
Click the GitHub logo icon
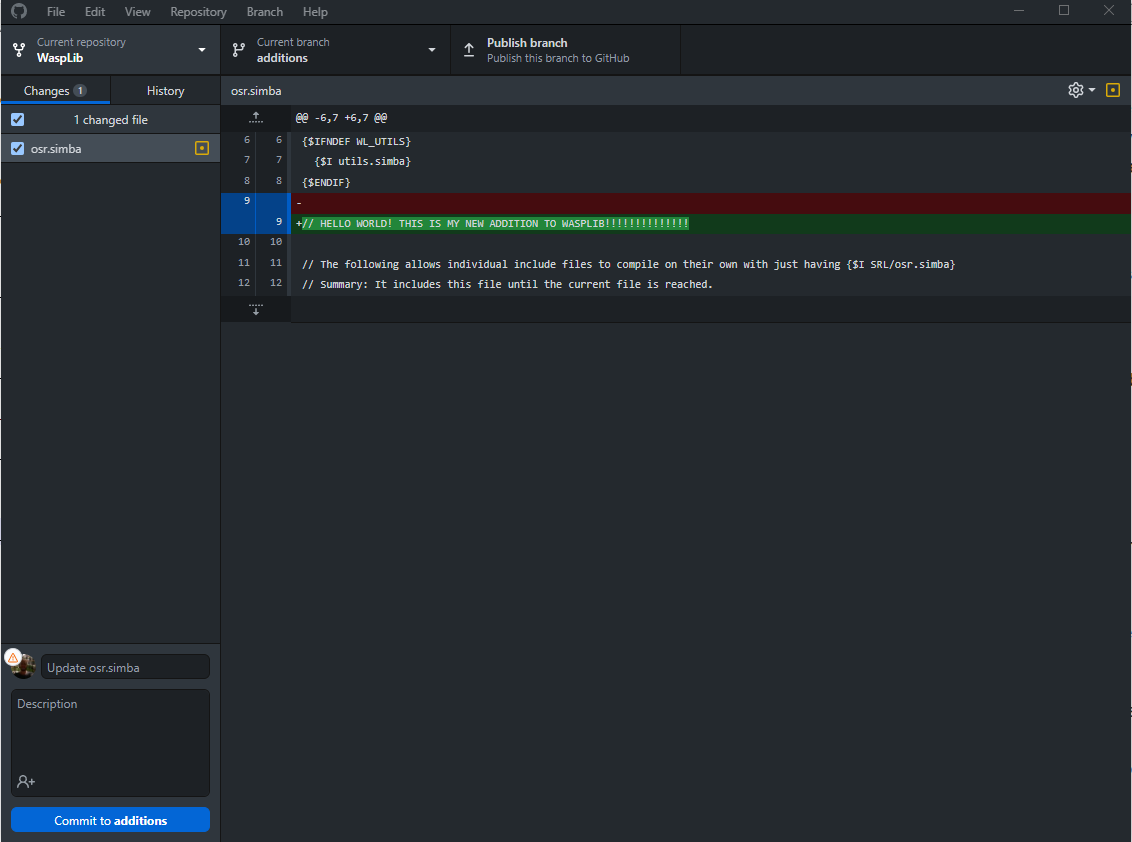point(19,11)
